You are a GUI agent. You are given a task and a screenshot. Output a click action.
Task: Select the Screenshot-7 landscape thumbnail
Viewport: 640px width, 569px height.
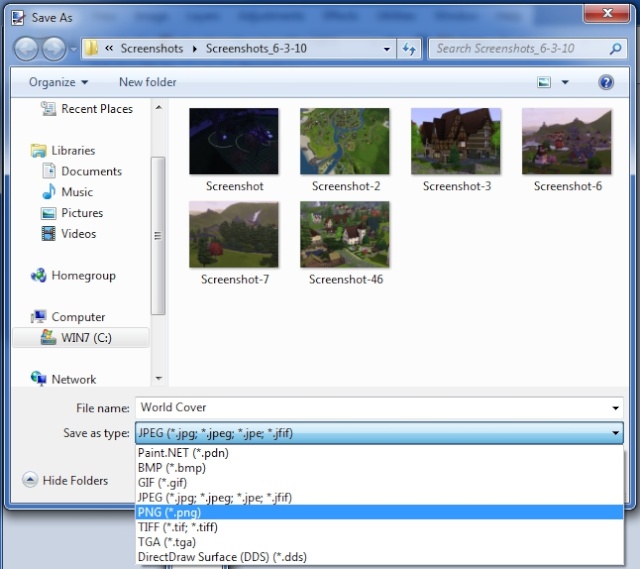click(x=234, y=235)
